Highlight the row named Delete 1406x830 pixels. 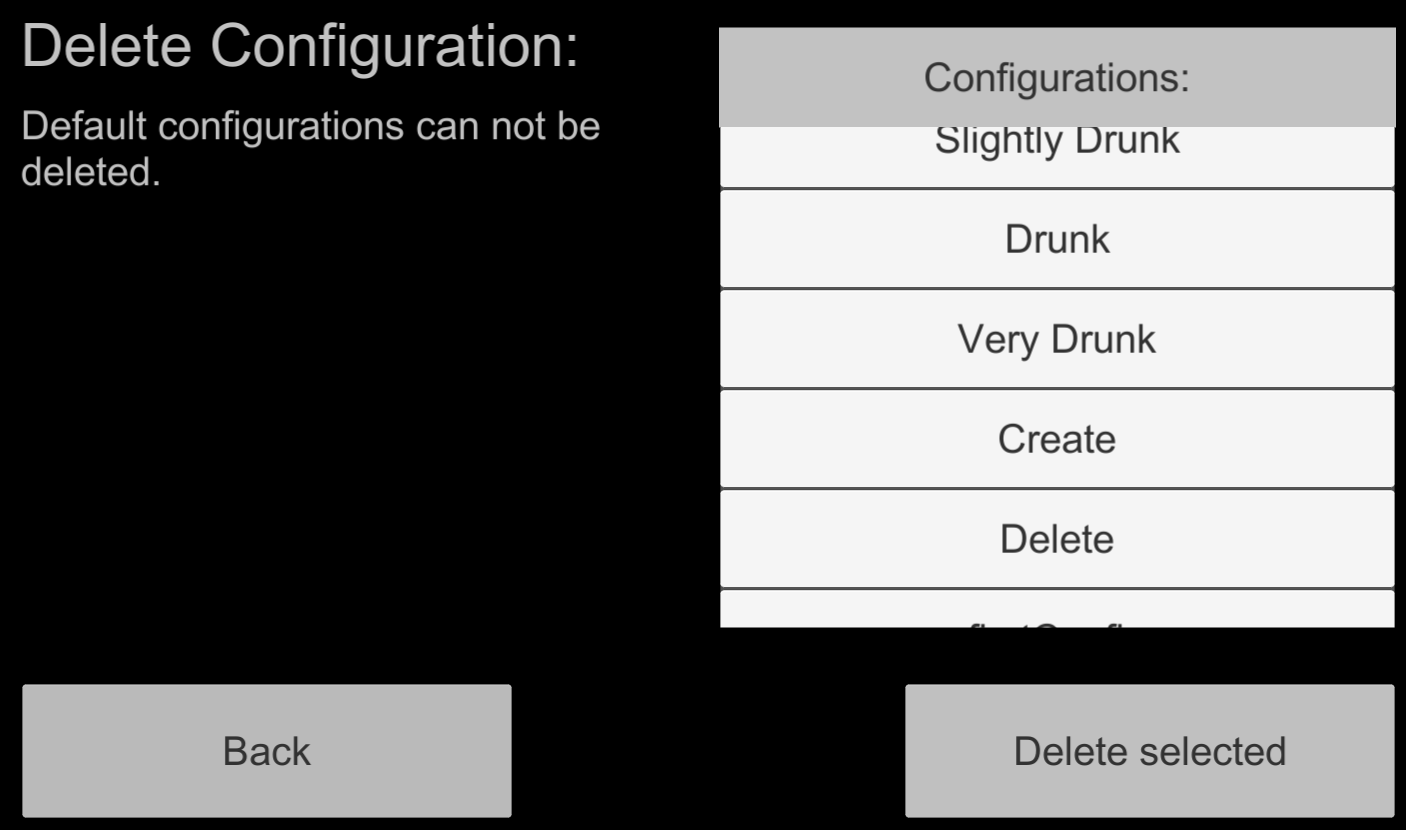coord(1057,539)
